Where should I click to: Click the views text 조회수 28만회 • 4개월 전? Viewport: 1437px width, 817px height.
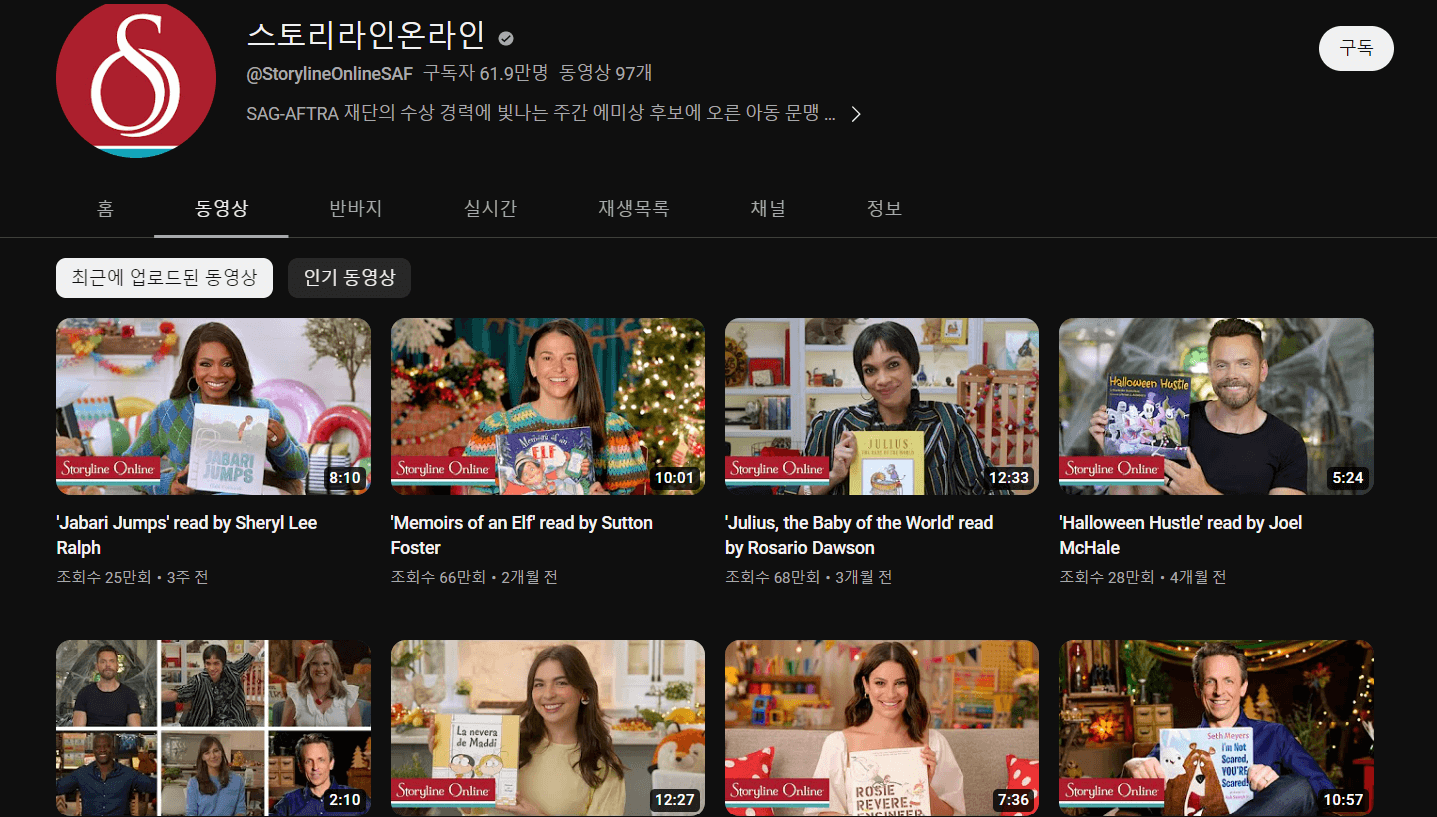coord(1143,577)
